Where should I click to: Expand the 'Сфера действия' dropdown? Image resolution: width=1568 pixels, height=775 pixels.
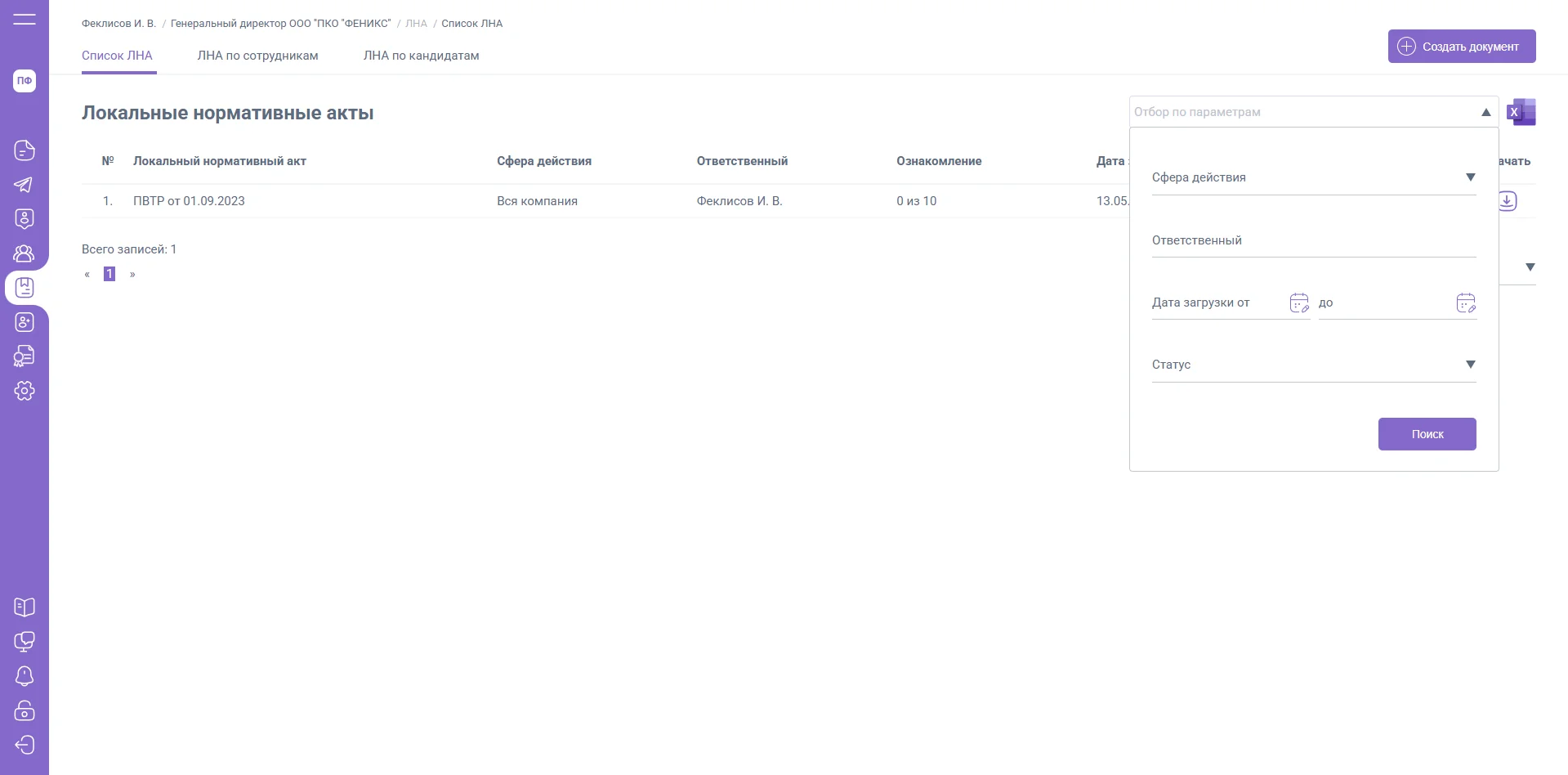pyautogui.click(x=1470, y=177)
